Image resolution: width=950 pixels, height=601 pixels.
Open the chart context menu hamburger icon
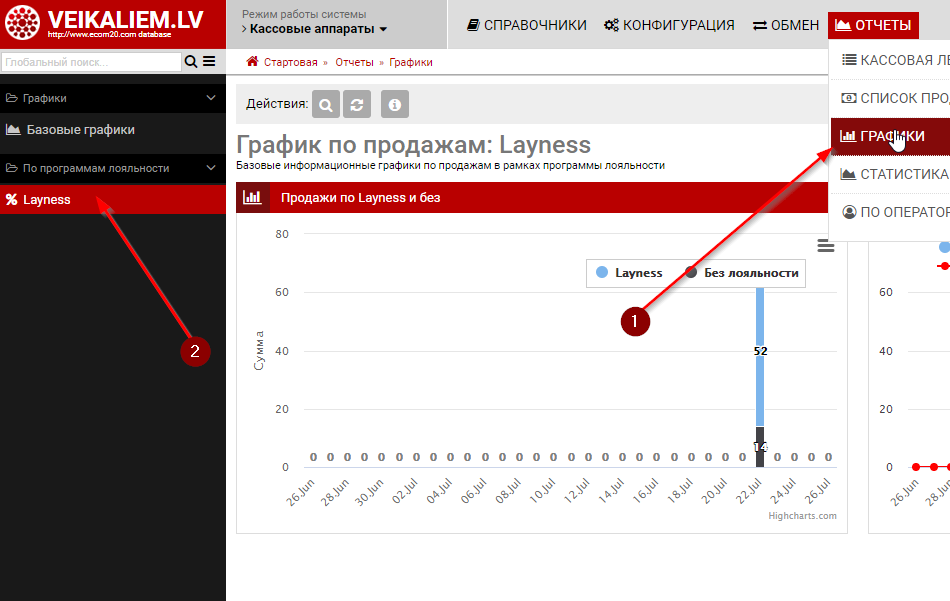pyautogui.click(x=825, y=246)
